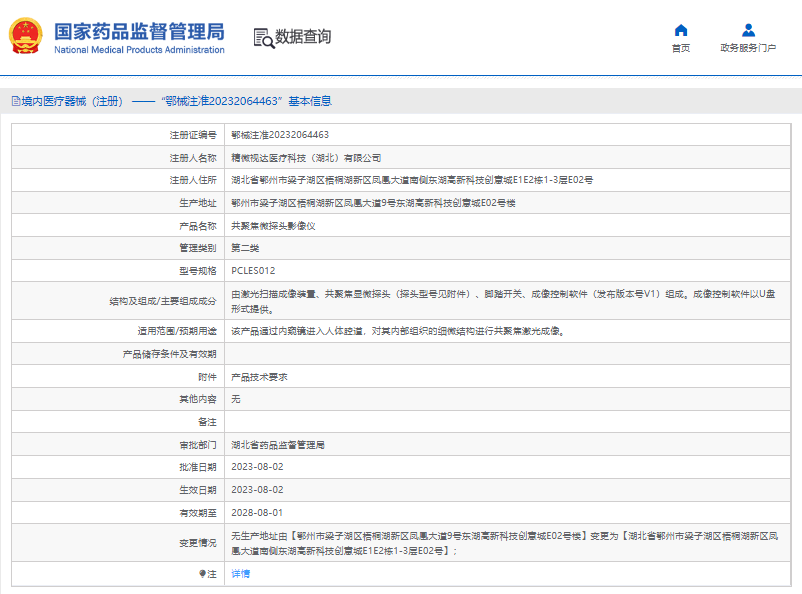This screenshot has width=802, height=594.
Task: Select 2023-08-02 in the 批准日期 row
Action: click(257, 467)
